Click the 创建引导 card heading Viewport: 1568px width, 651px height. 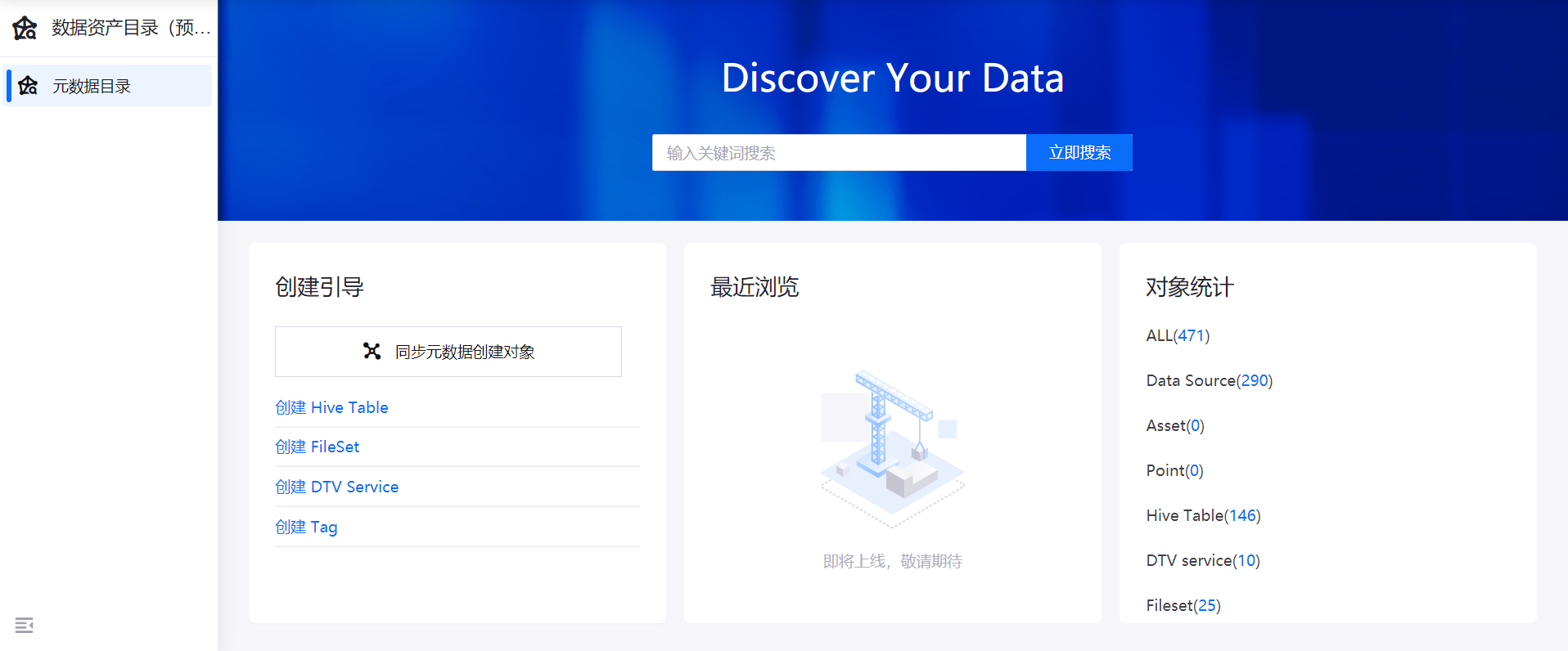319,287
